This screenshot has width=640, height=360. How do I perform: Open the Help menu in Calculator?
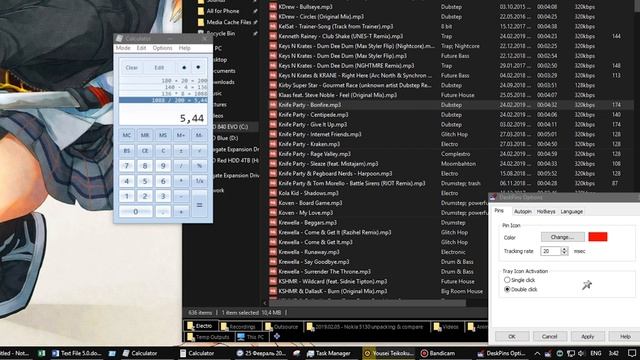coord(184,48)
